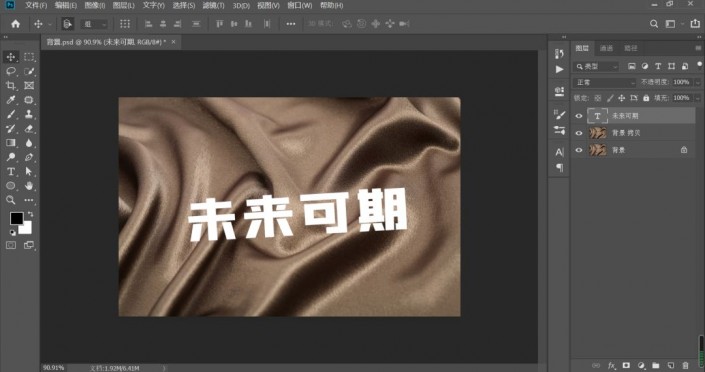The image size is (705, 372).
Task: Click the Add layer style fx icon
Action: 611,365
